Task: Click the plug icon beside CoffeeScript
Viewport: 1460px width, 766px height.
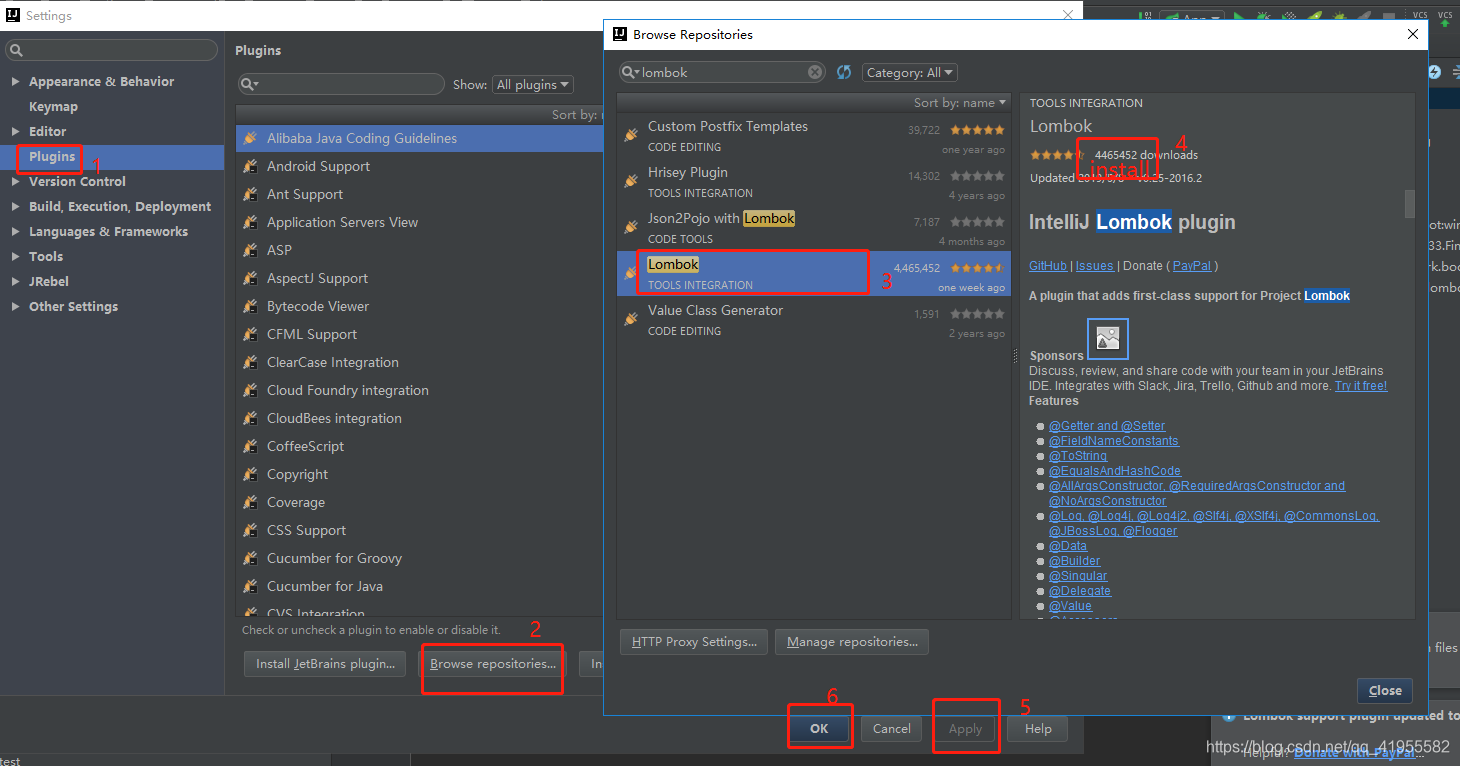Action: pos(250,446)
